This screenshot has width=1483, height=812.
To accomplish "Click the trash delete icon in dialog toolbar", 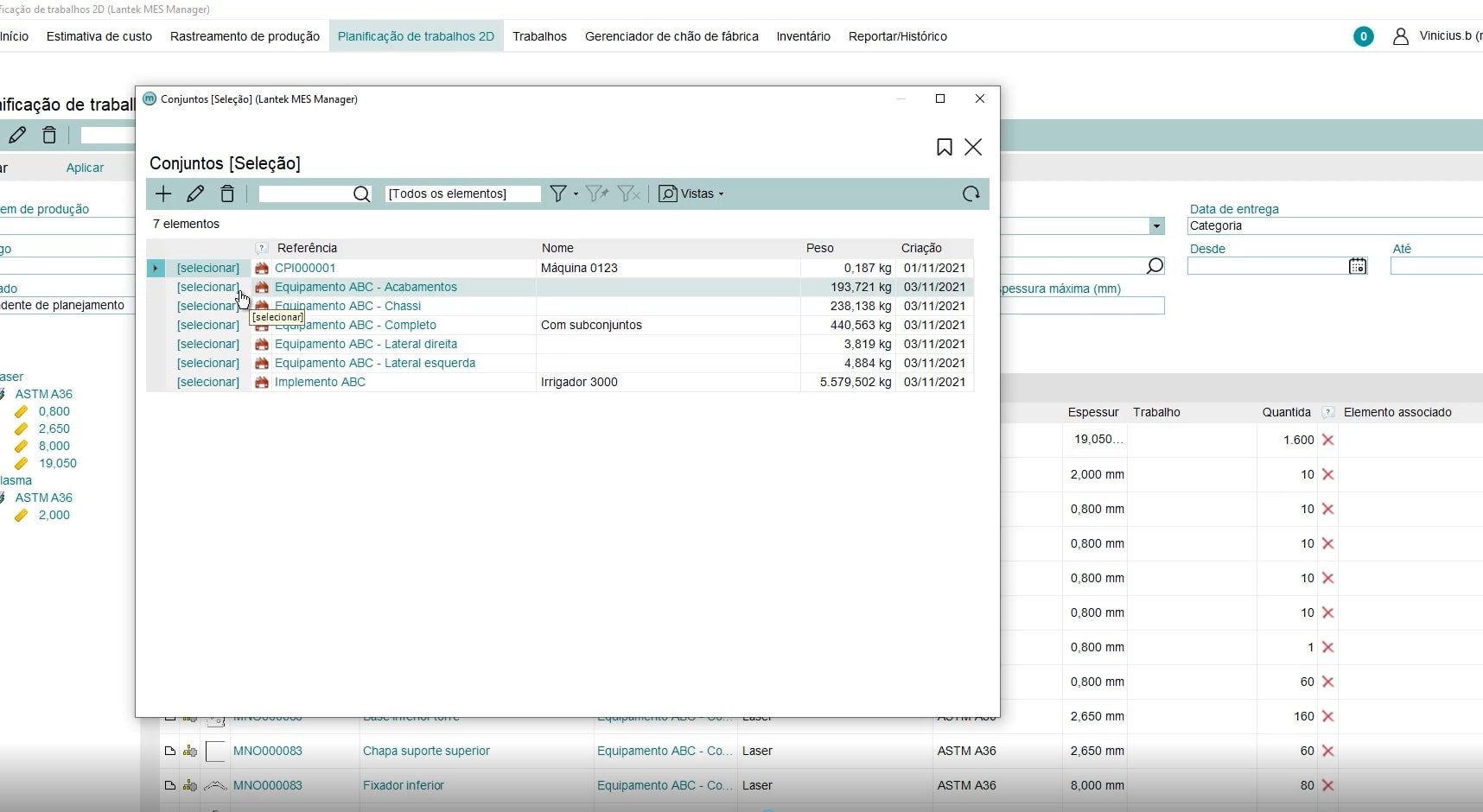I will 227,193.
